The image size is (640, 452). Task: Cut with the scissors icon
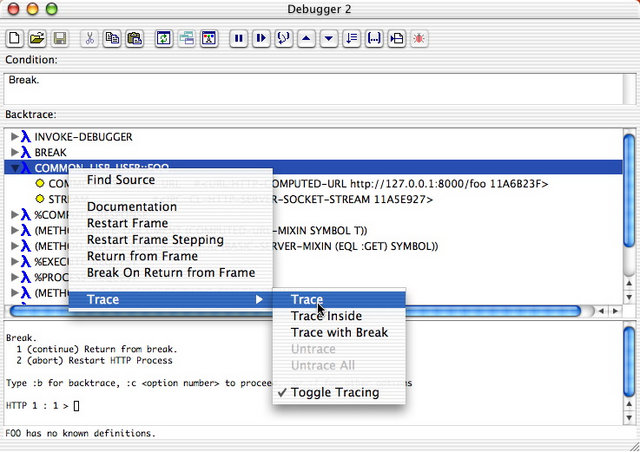(89, 39)
